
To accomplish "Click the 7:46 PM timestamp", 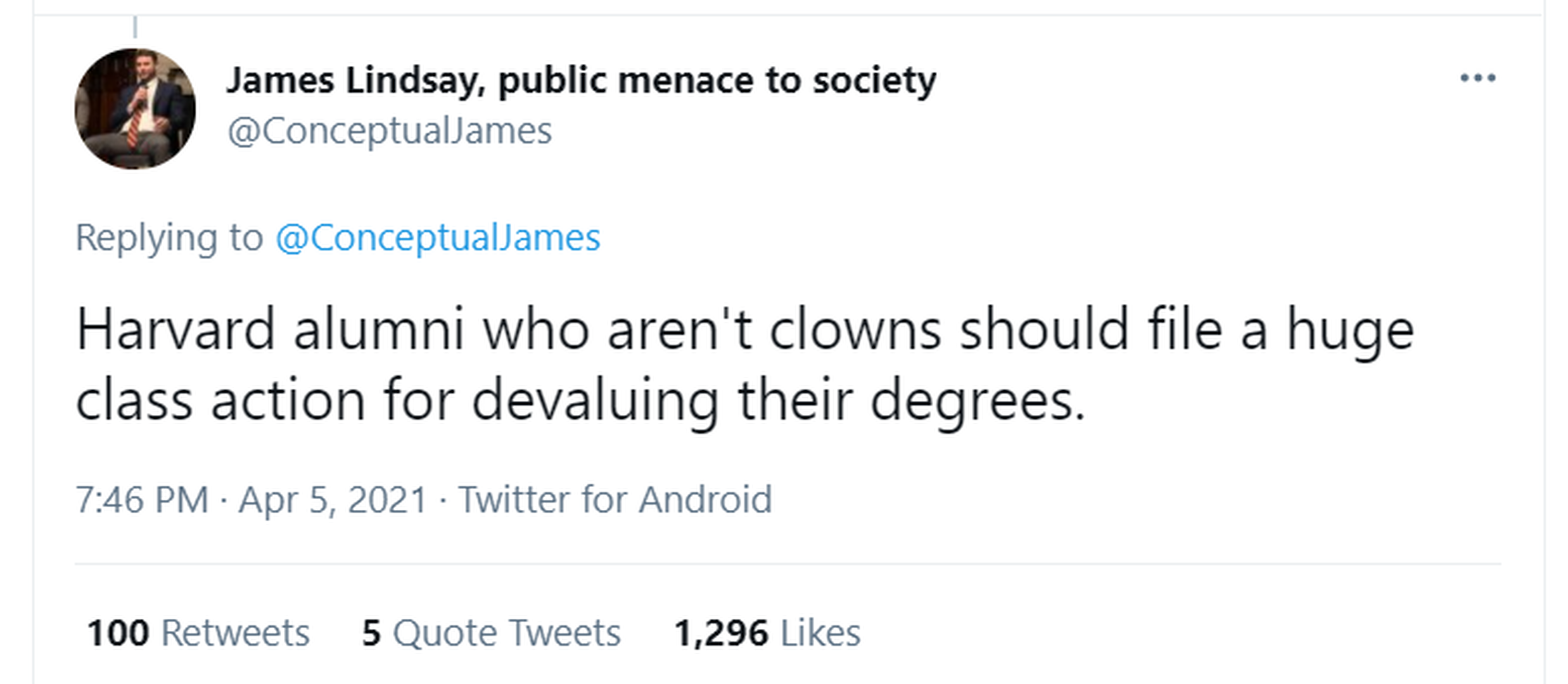I will point(142,500).
